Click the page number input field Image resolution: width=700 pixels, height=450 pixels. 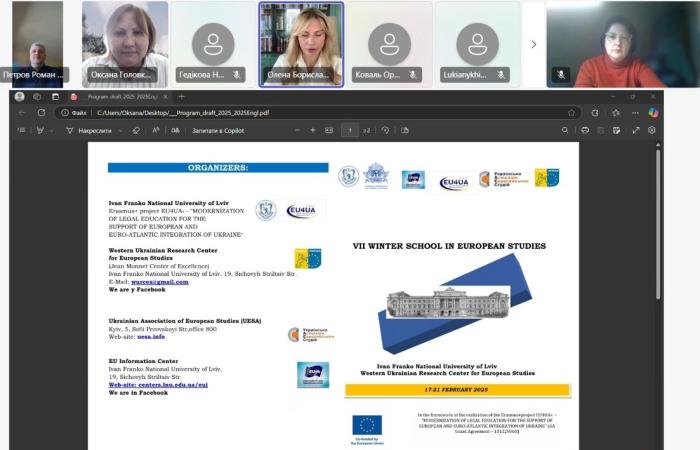[x=350, y=130]
